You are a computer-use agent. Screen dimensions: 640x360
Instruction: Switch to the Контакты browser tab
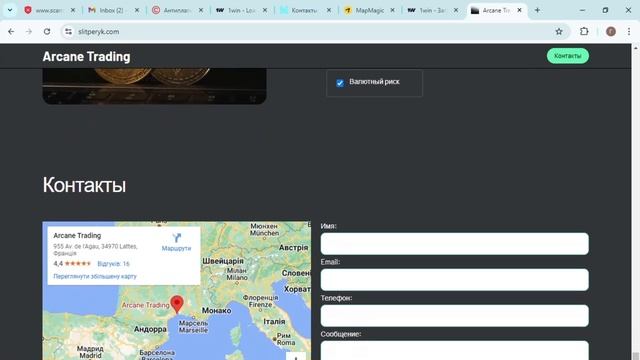pos(306,10)
